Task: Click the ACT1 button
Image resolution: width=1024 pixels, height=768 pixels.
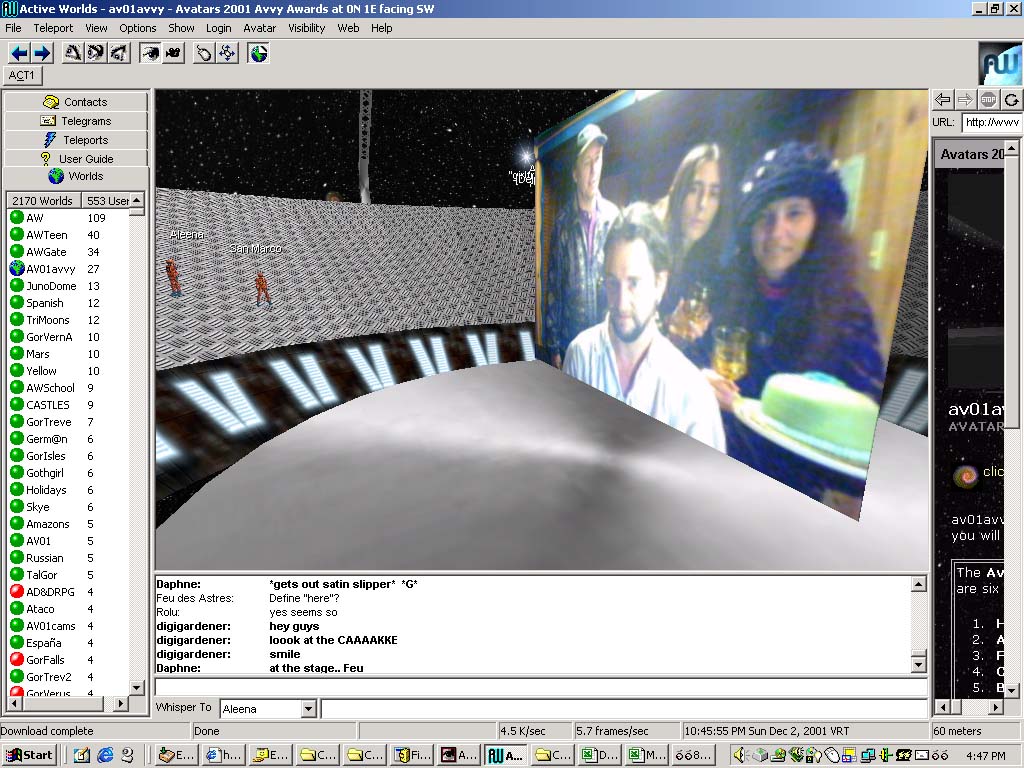Action: [x=22, y=76]
